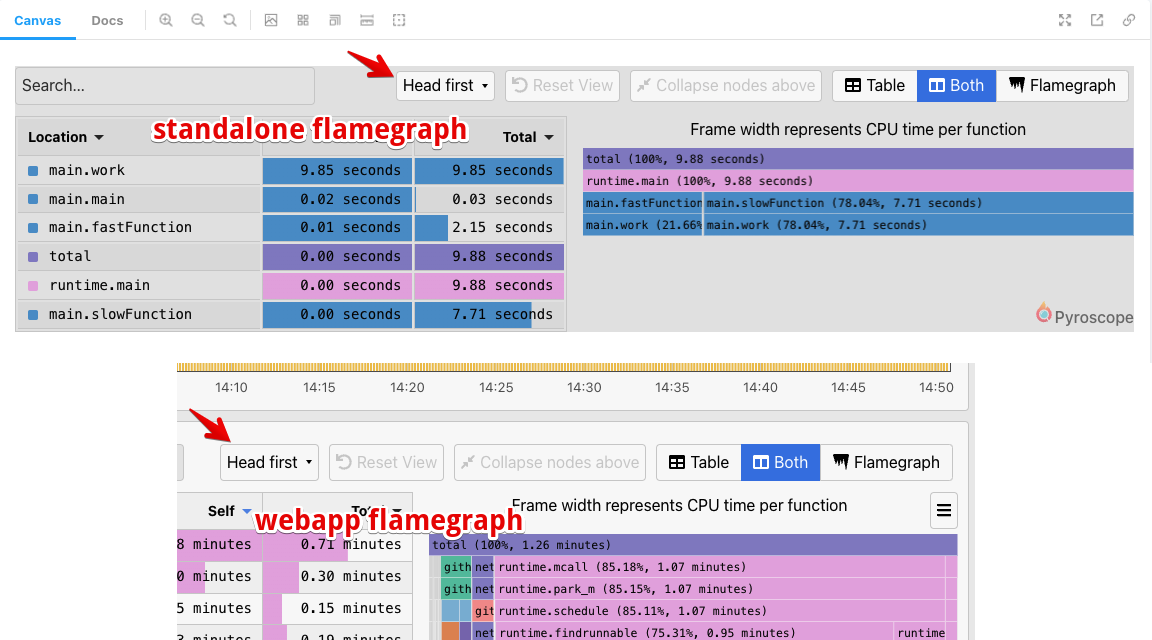This screenshot has width=1152, height=640.
Task: Click the blue swatch beside main.work
Action: (33, 170)
